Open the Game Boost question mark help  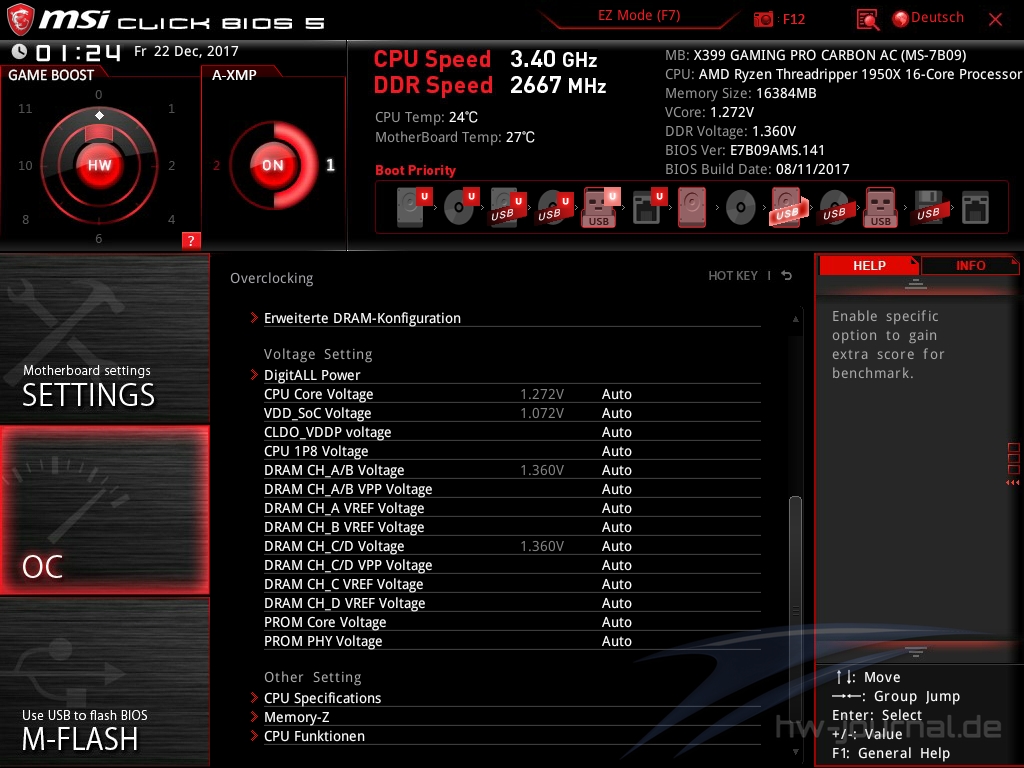pyautogui.click(x=191, y=240)
